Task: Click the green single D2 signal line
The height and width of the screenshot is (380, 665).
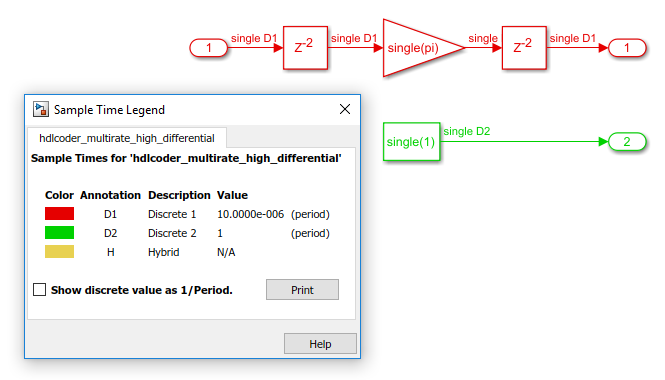Action: pos(524,142)
